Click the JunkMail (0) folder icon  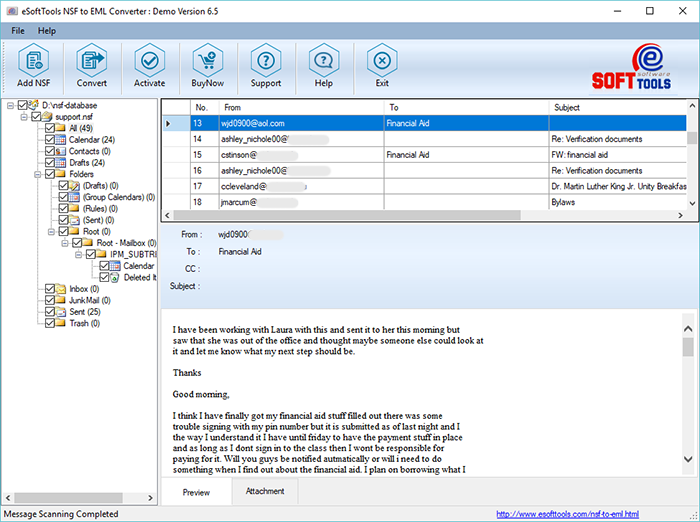(x=61, y=300)
